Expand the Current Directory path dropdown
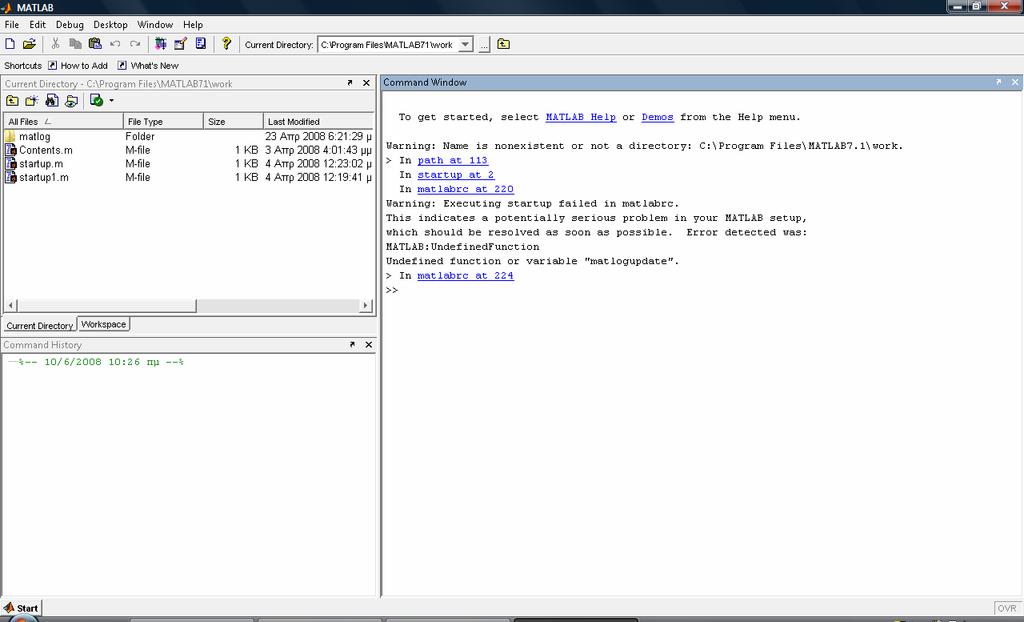This screenshot has height=622, width=1024. click(465, 45)
